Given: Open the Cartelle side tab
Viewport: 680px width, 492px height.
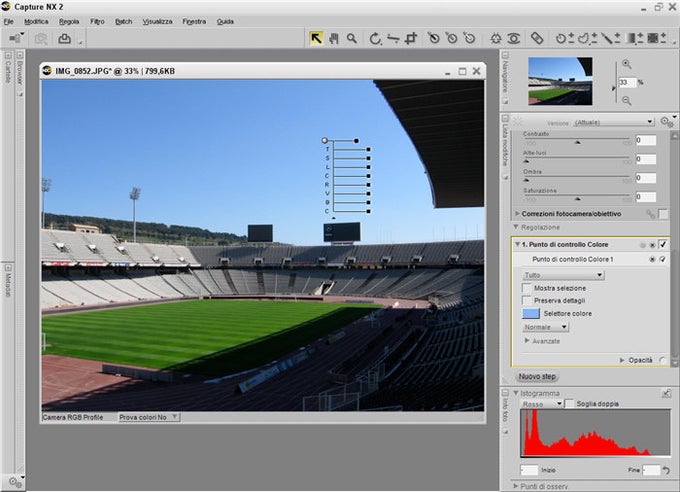Looking at the screenshot, I should pos(8,72).
